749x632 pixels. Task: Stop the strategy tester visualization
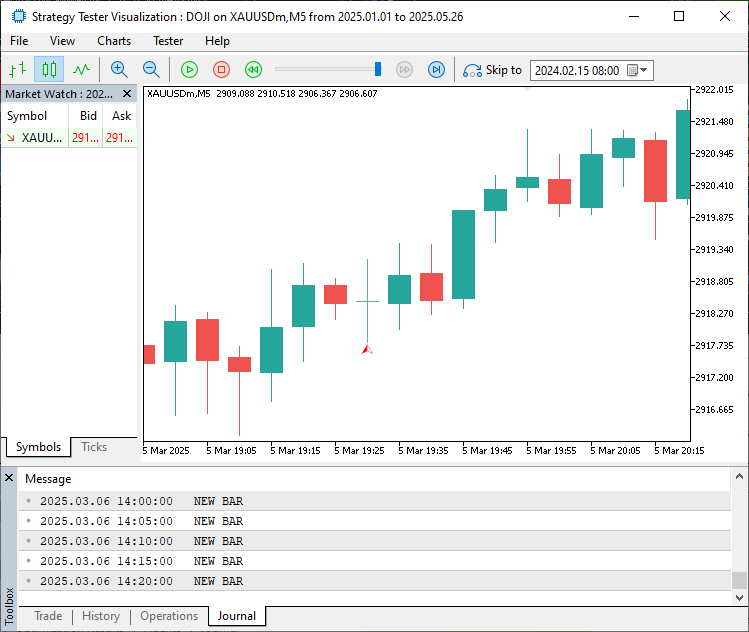point(221,70)
